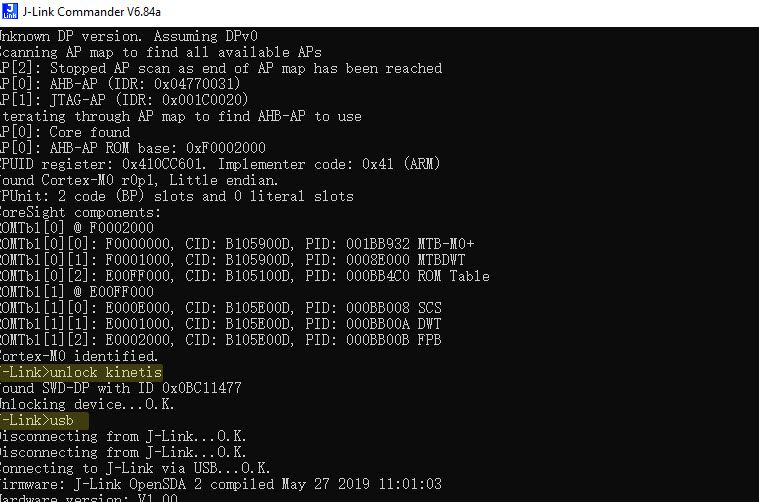Click the 'CoreSight components:' line
The image size is (759, 502).
pyautogui.click(x=80, y=212)
